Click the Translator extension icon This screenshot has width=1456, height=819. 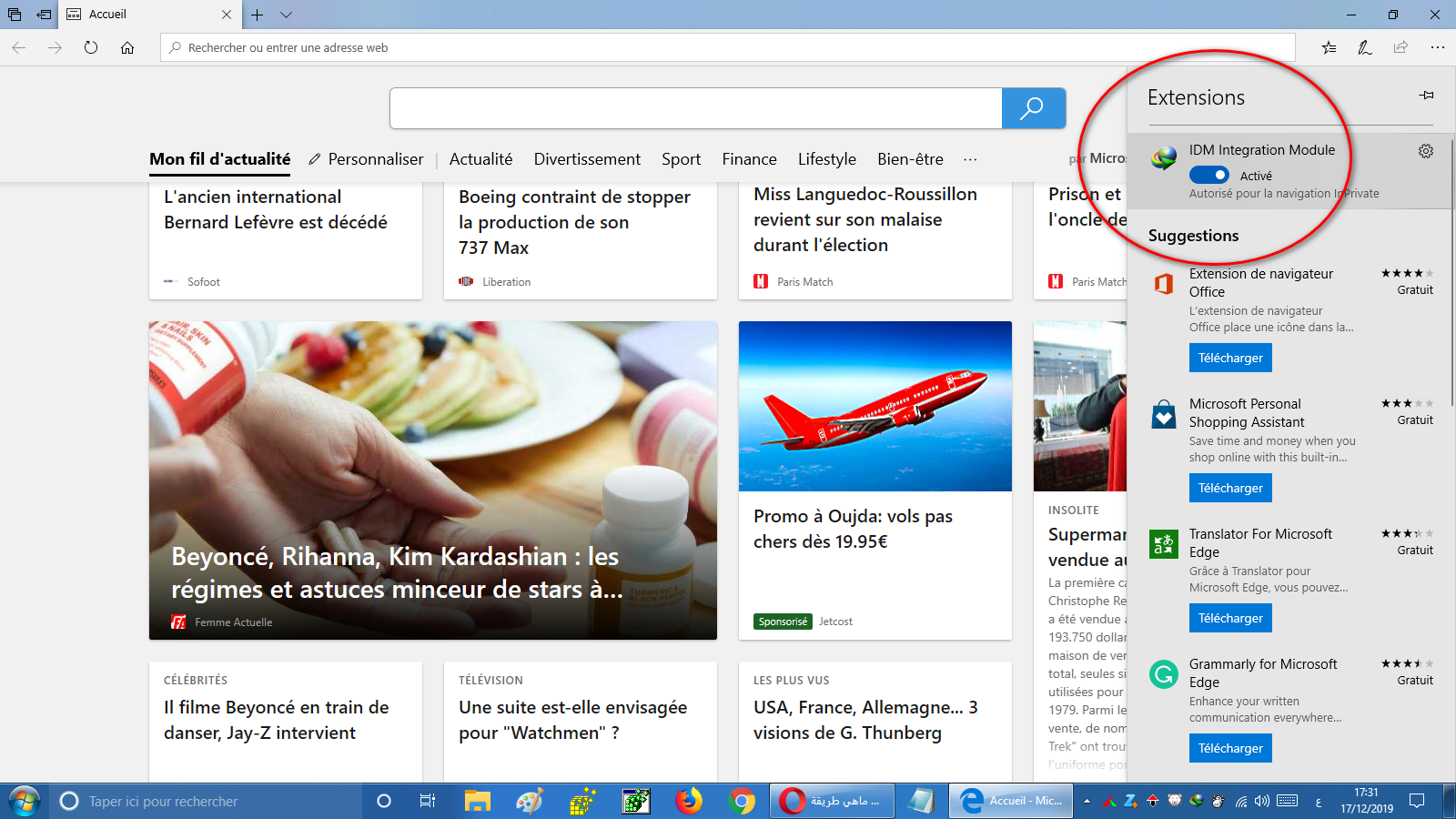pyautogui.click(x=1164, y=544)
